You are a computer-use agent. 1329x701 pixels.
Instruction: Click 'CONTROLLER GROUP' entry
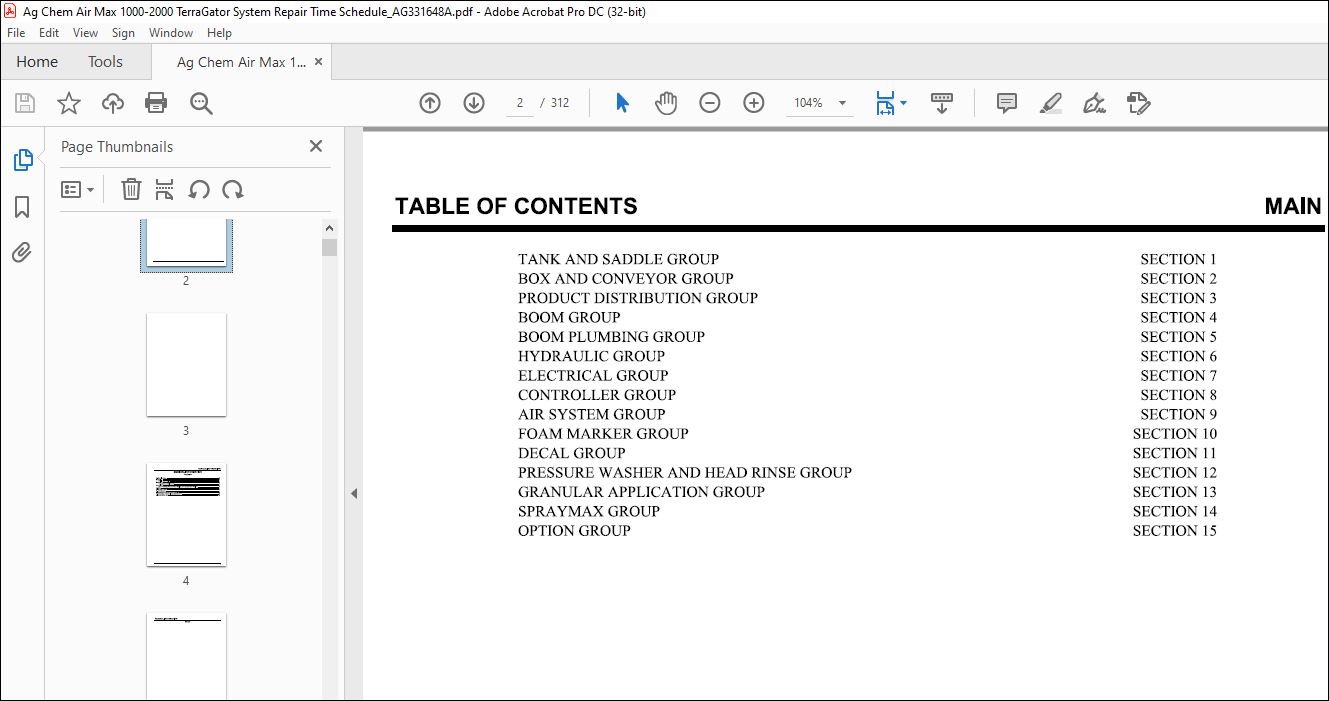(597, 395)
